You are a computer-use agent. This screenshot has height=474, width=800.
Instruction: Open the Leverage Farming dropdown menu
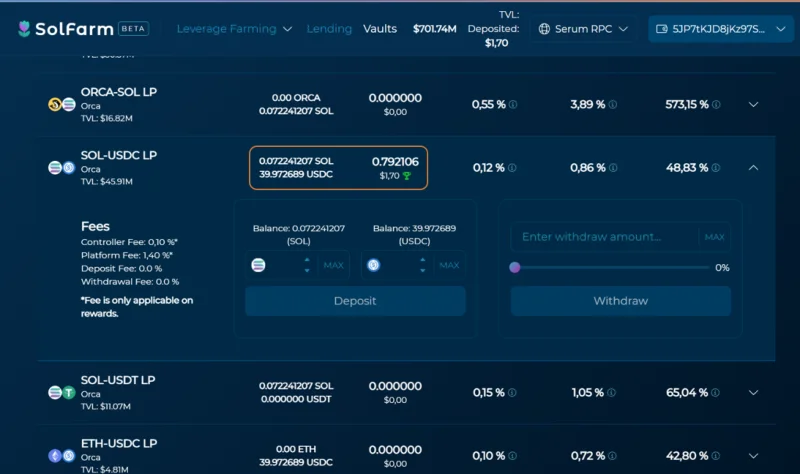[x=234, y=29]
